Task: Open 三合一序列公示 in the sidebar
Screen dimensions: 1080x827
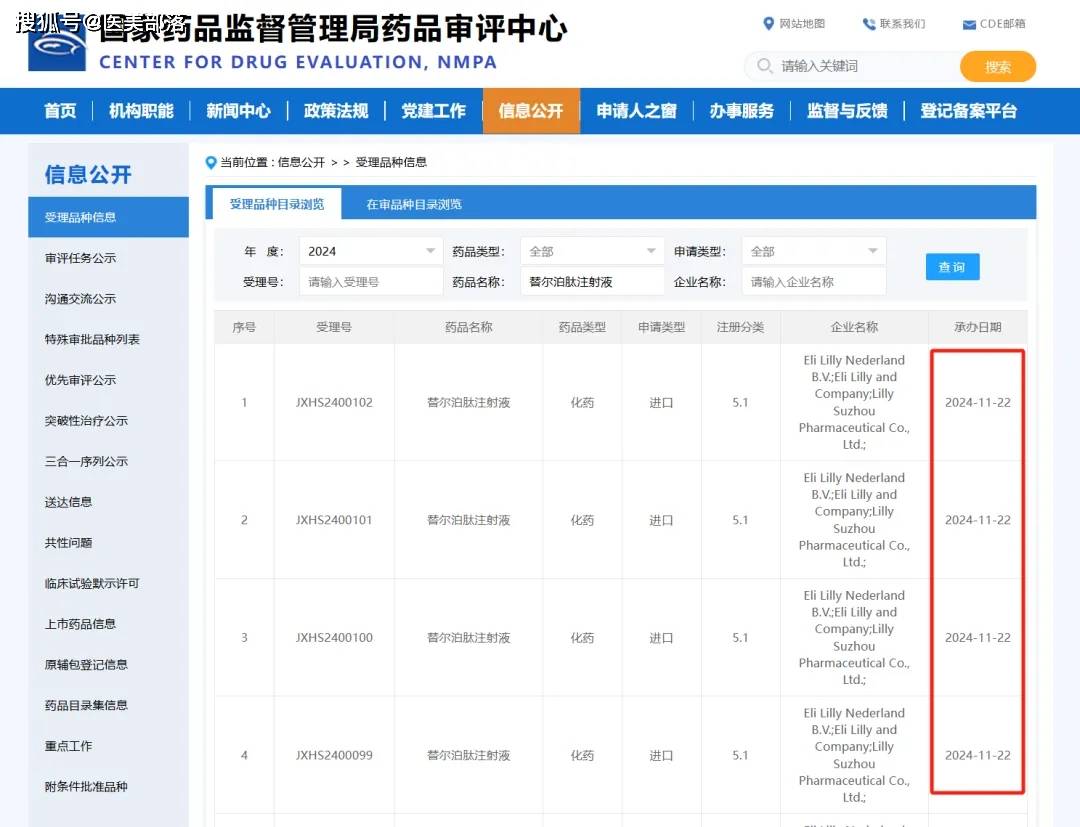Action: pyautogui.click(x=86, y=461)
